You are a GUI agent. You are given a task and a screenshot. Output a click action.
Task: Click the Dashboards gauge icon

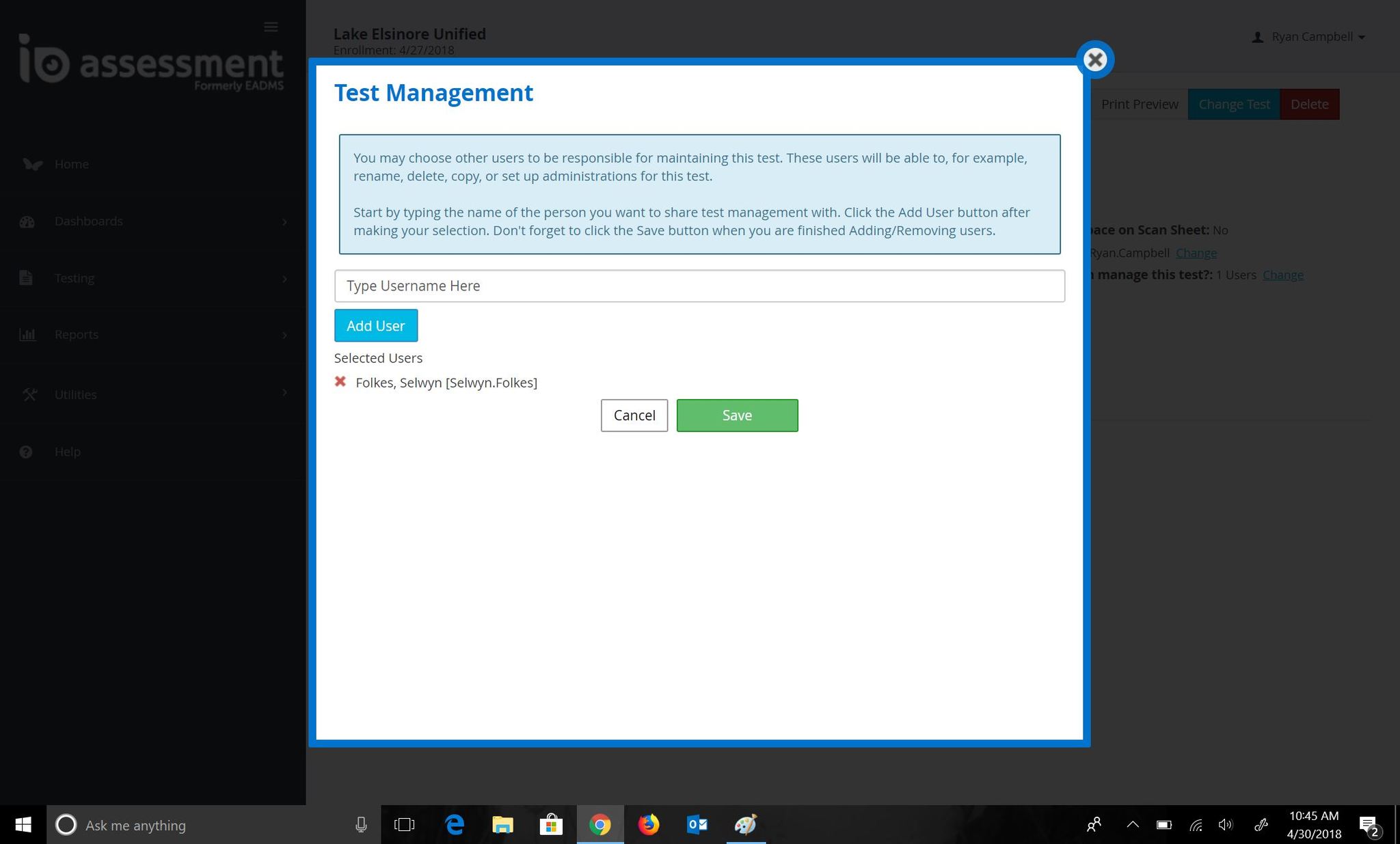[x=27, y=221]
